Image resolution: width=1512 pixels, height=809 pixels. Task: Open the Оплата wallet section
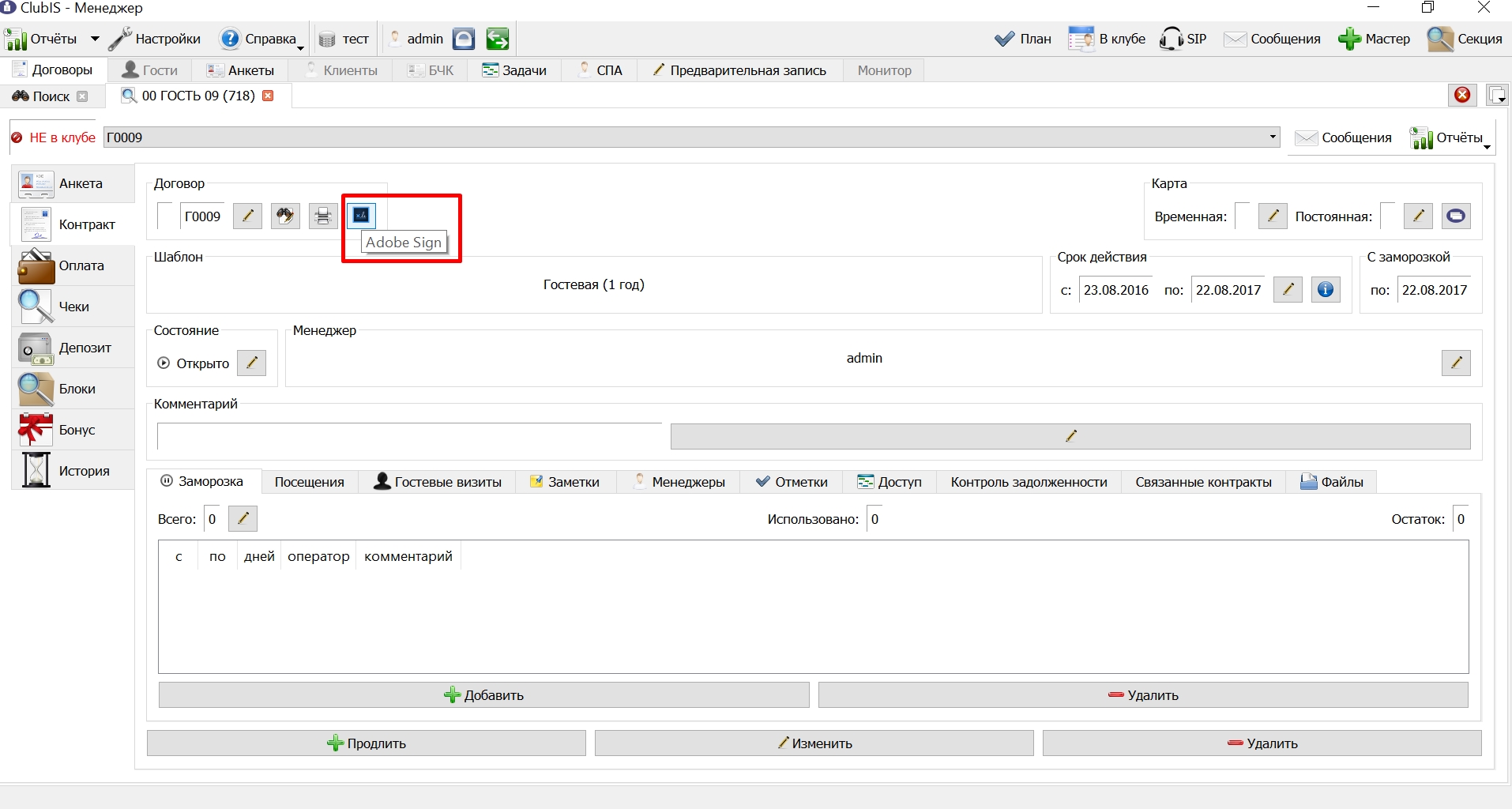pos(74,265)
